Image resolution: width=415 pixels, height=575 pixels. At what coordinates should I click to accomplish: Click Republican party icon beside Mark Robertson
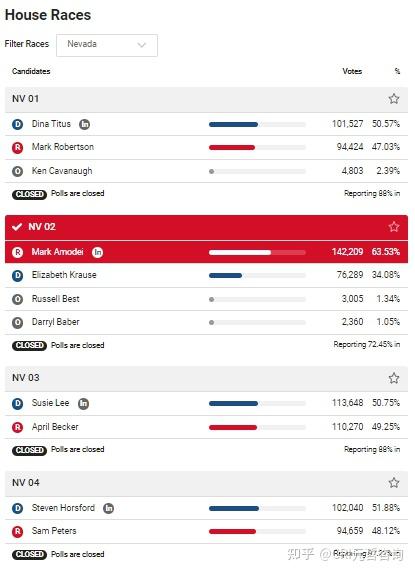[17, 147]
